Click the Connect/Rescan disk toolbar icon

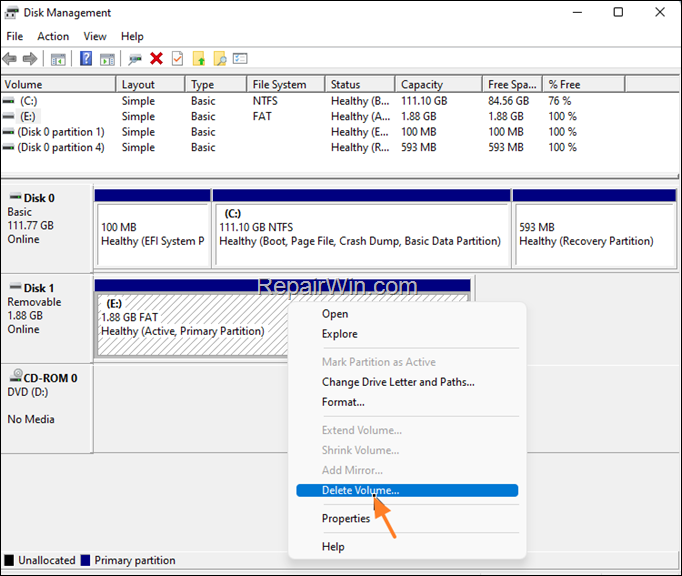click(135, 59)
